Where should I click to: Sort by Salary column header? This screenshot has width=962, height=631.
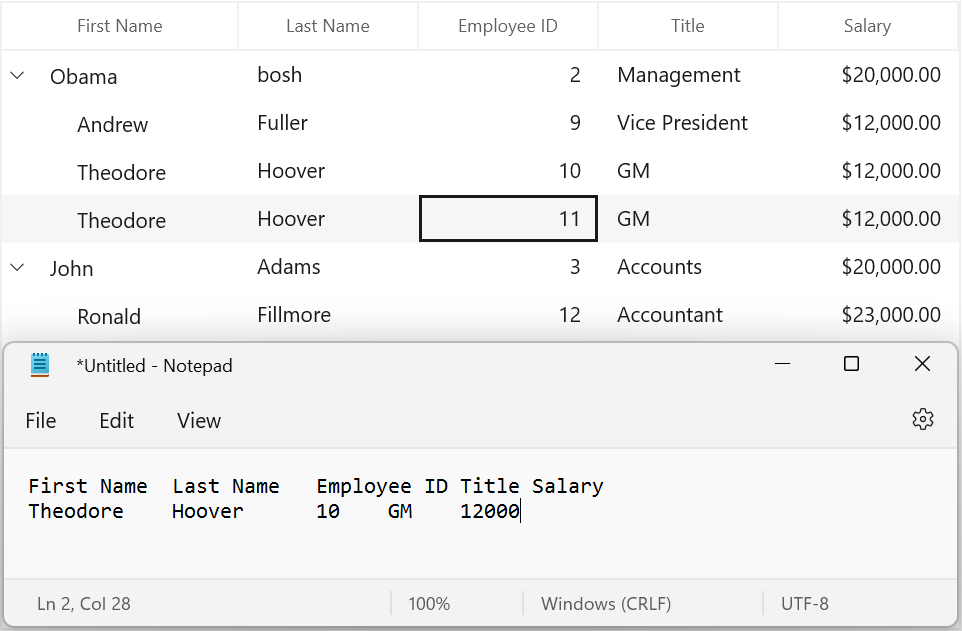coord(868,26)
